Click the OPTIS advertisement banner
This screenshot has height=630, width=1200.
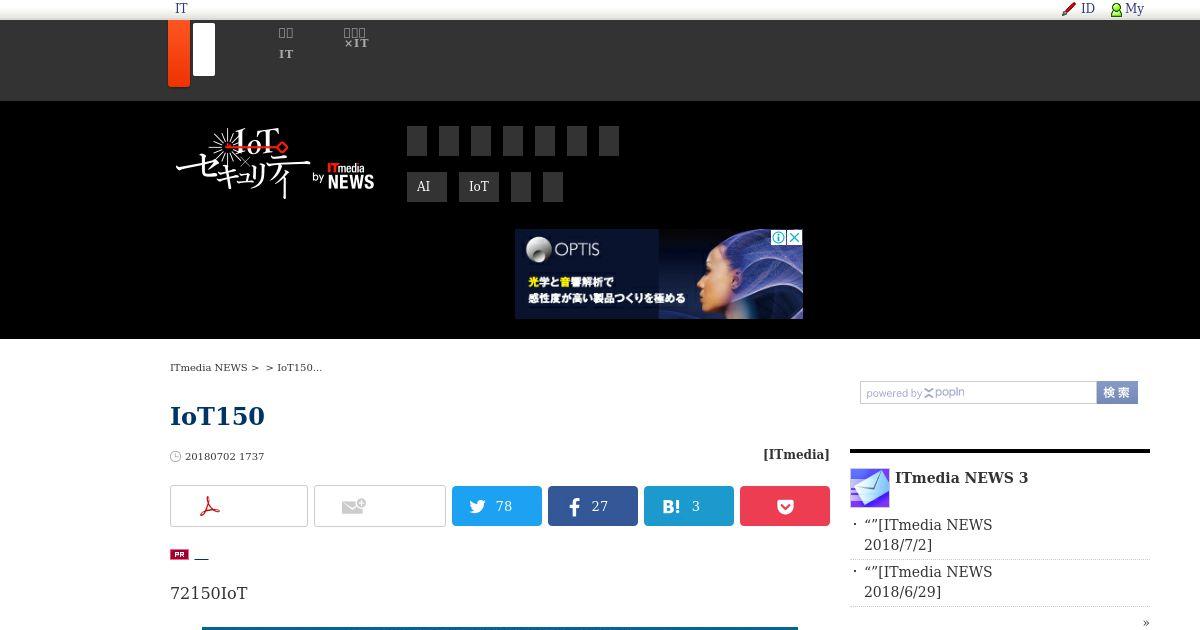pyautogui.click(x=659, y=274)
